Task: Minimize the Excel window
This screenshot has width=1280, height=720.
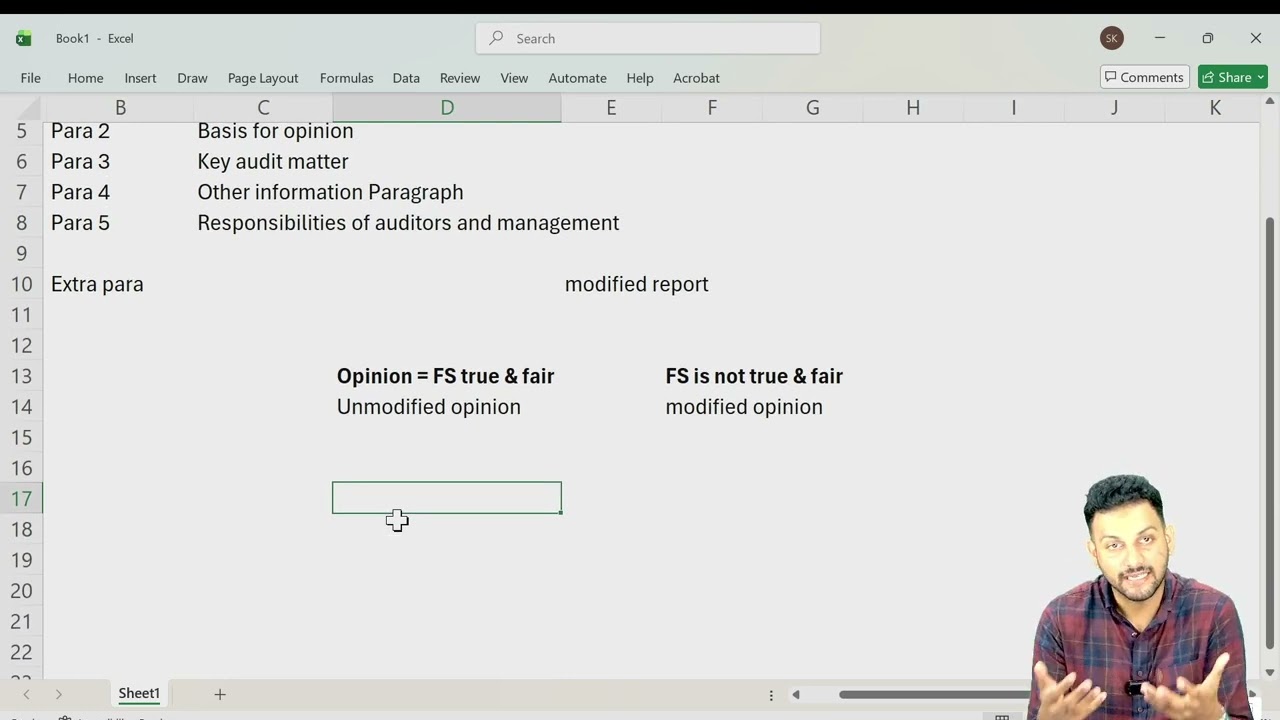Action: tap(1160, 38)
